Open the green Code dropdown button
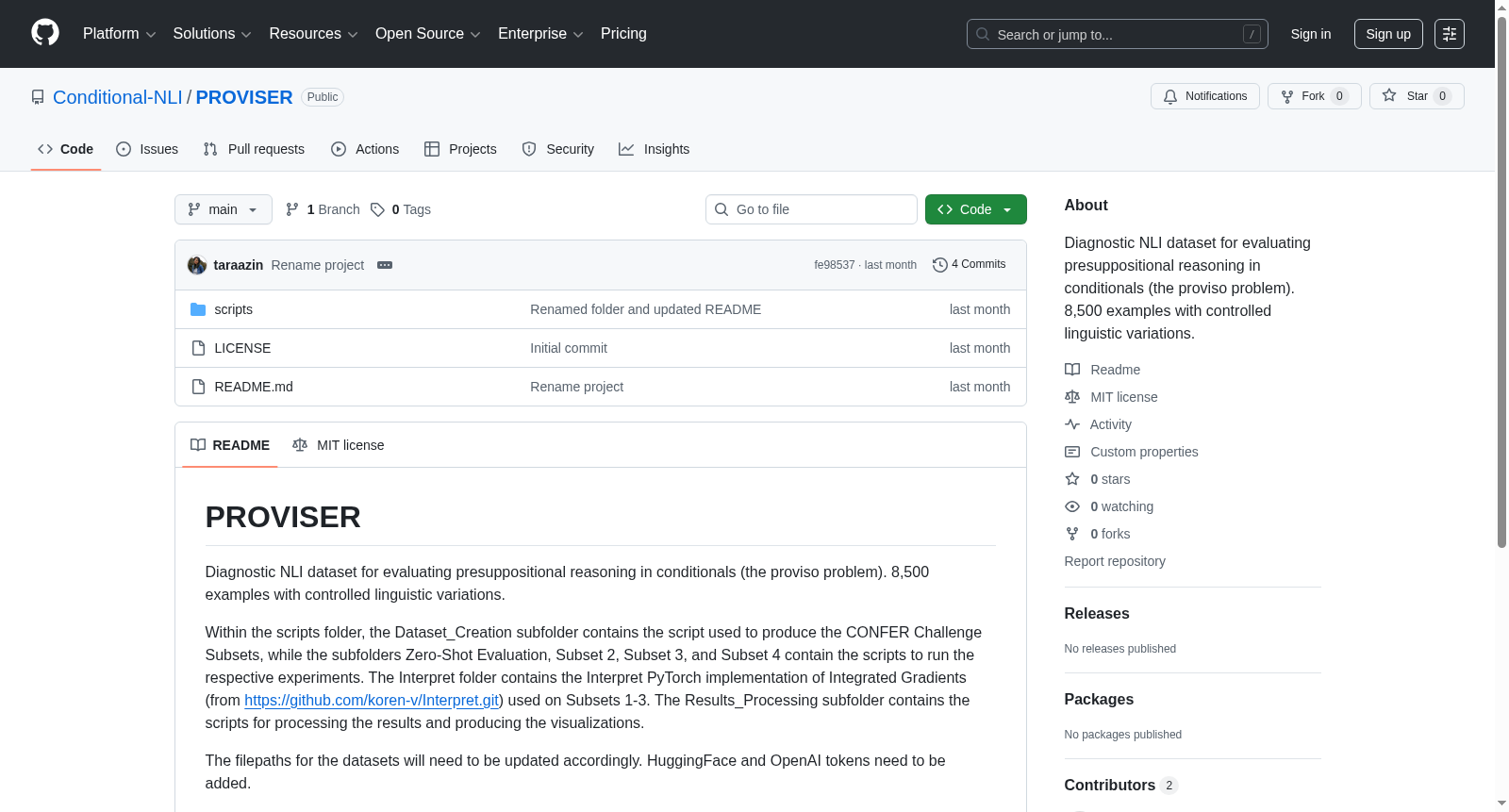Viewport: 1509px width, 812px height. click(975, 209)
